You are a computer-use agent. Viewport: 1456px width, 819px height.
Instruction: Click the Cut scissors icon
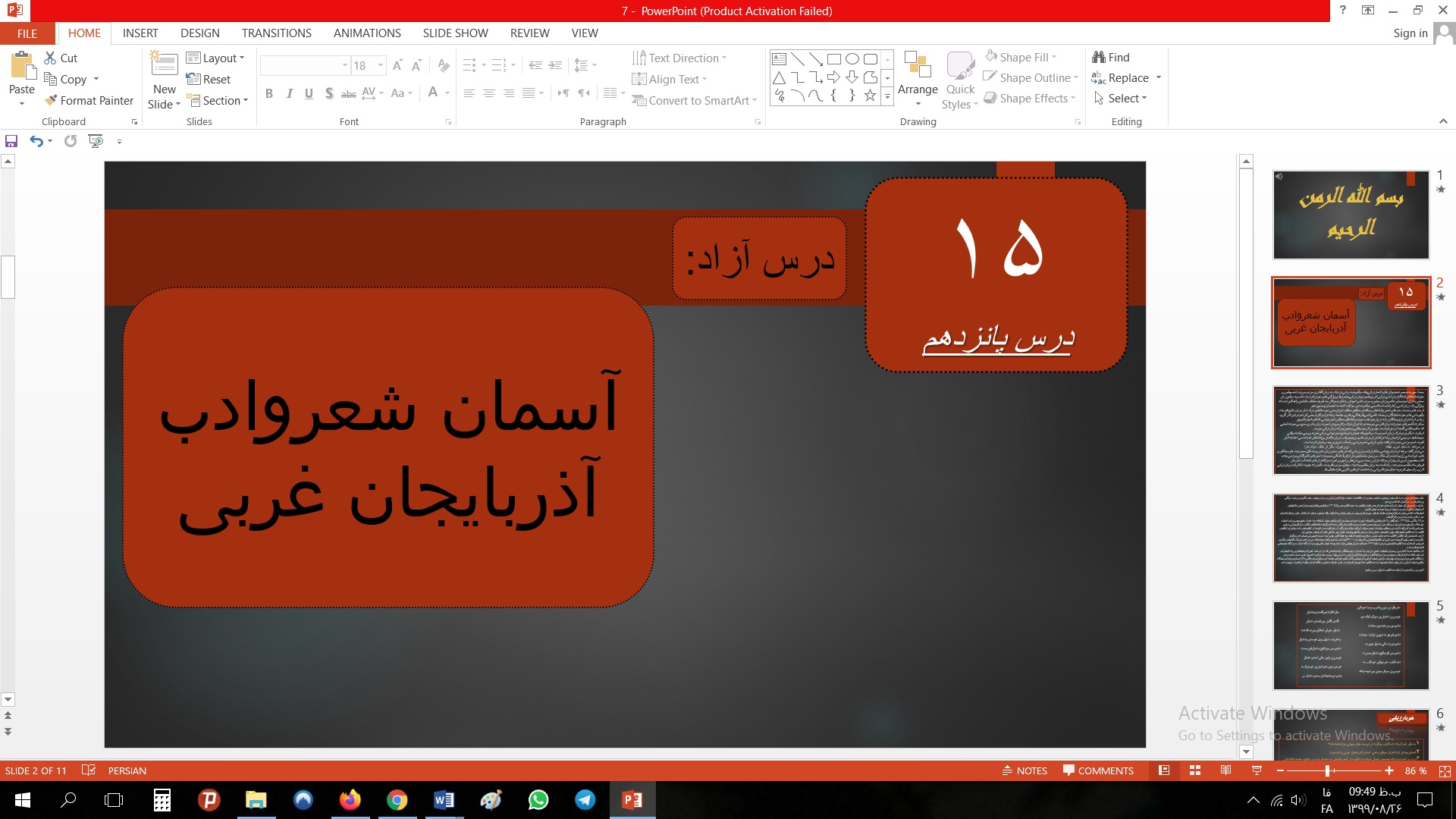pos(51,58)
